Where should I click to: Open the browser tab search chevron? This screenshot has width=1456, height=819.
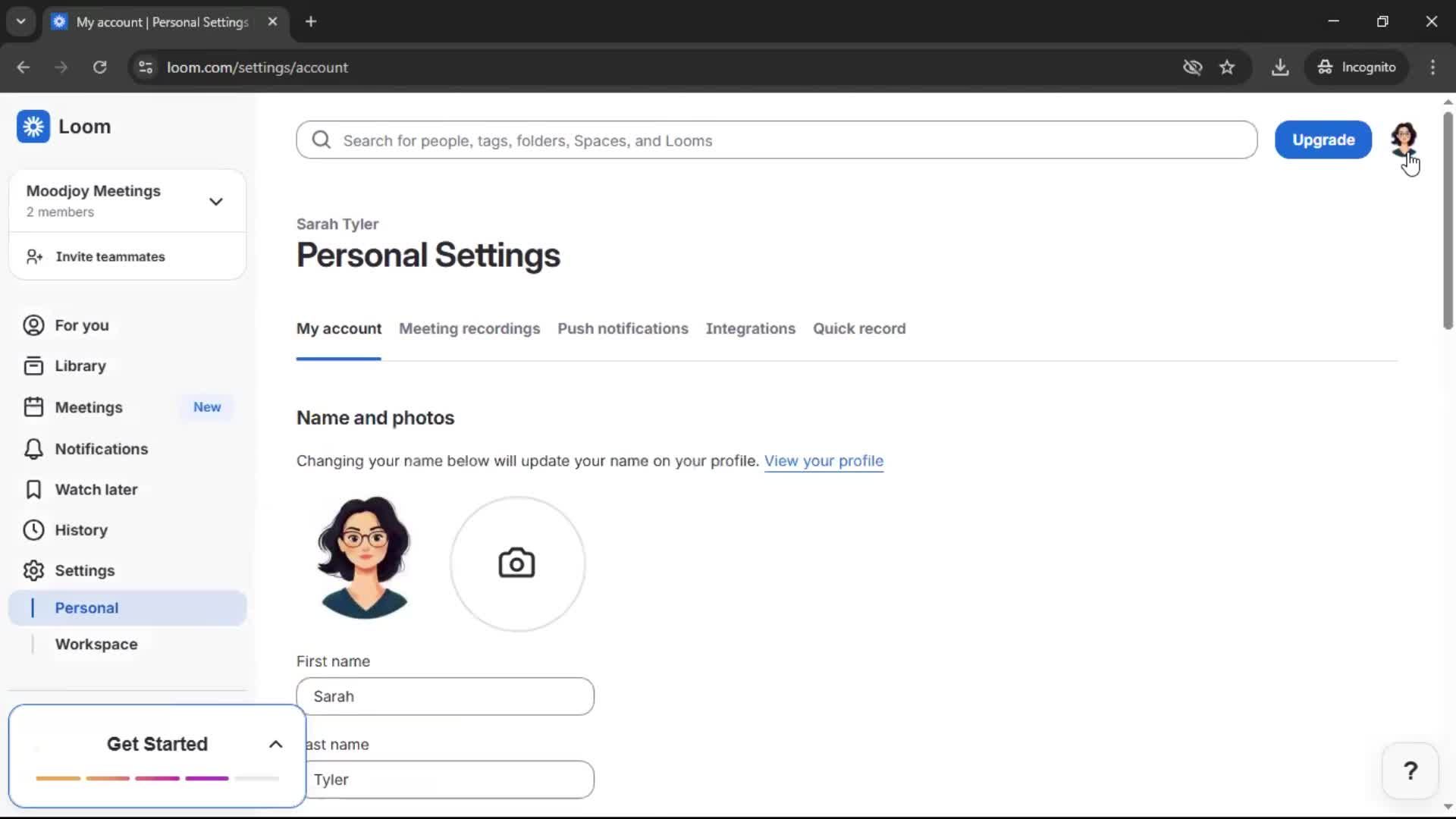tap(20, 21)
